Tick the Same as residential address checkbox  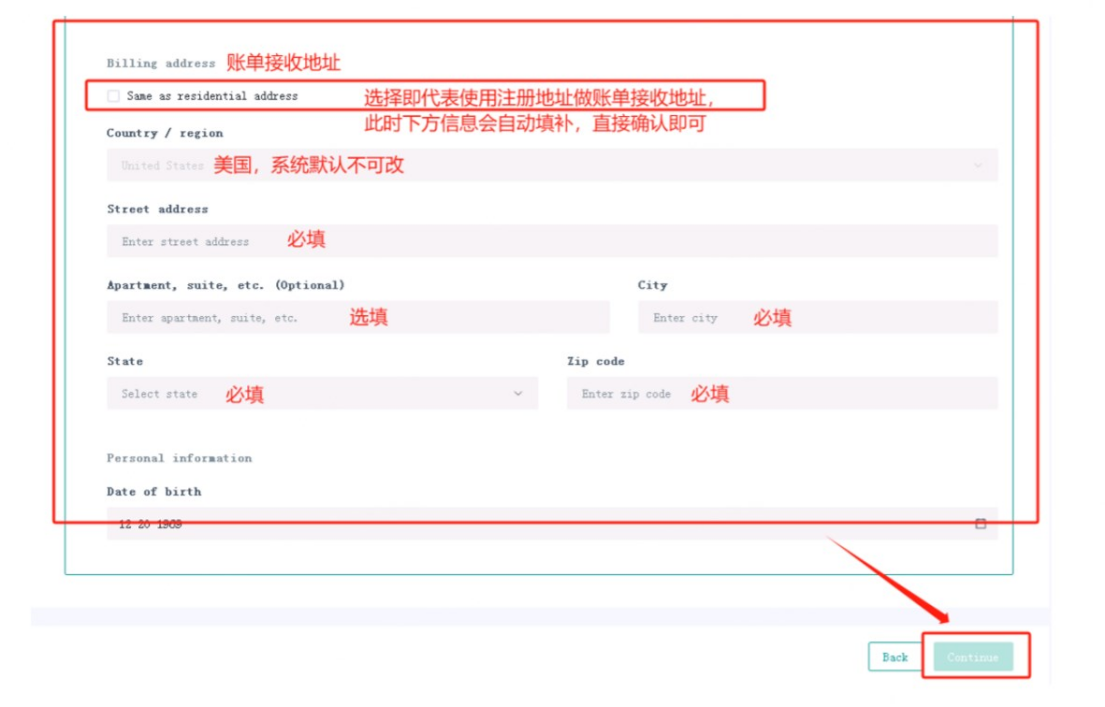(113, 96)
